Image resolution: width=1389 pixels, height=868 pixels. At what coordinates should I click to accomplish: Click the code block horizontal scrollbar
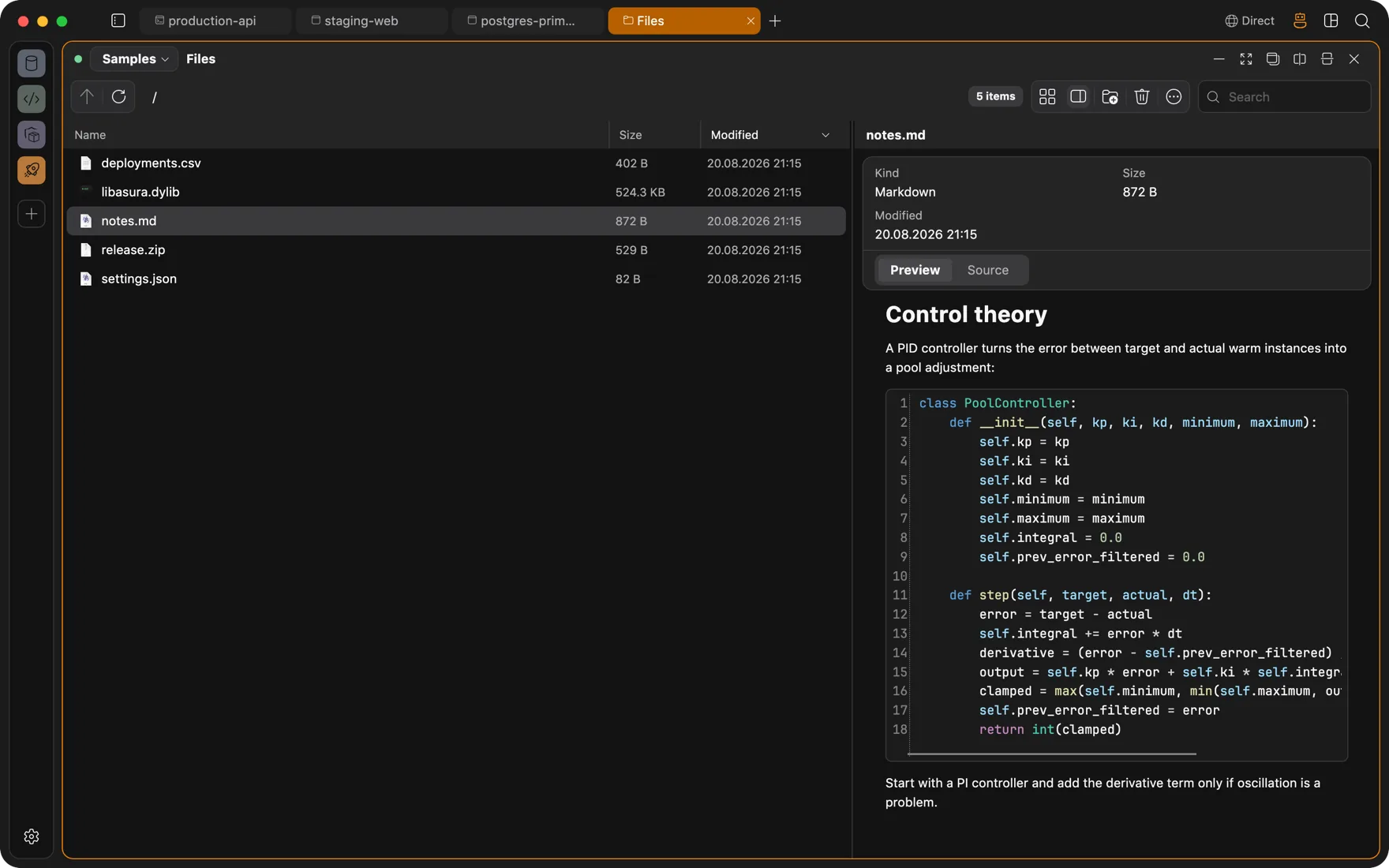1052,754
